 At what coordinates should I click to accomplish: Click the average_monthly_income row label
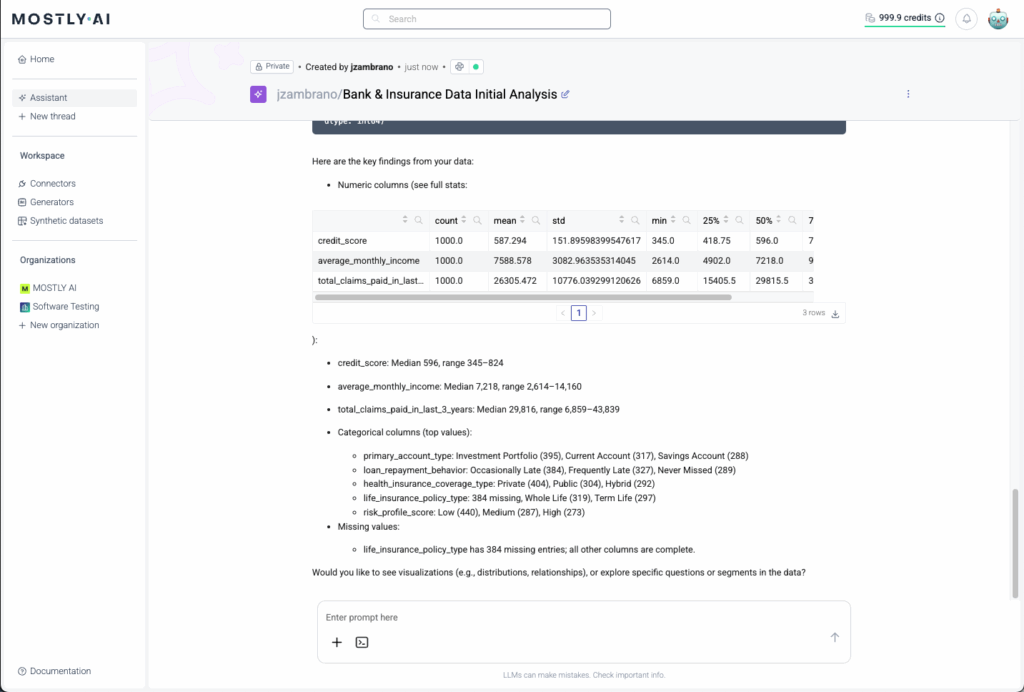(368, 261)
